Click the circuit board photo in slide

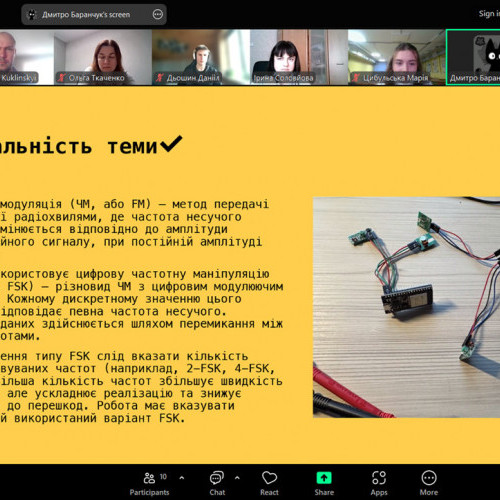(x=406, y=307)
